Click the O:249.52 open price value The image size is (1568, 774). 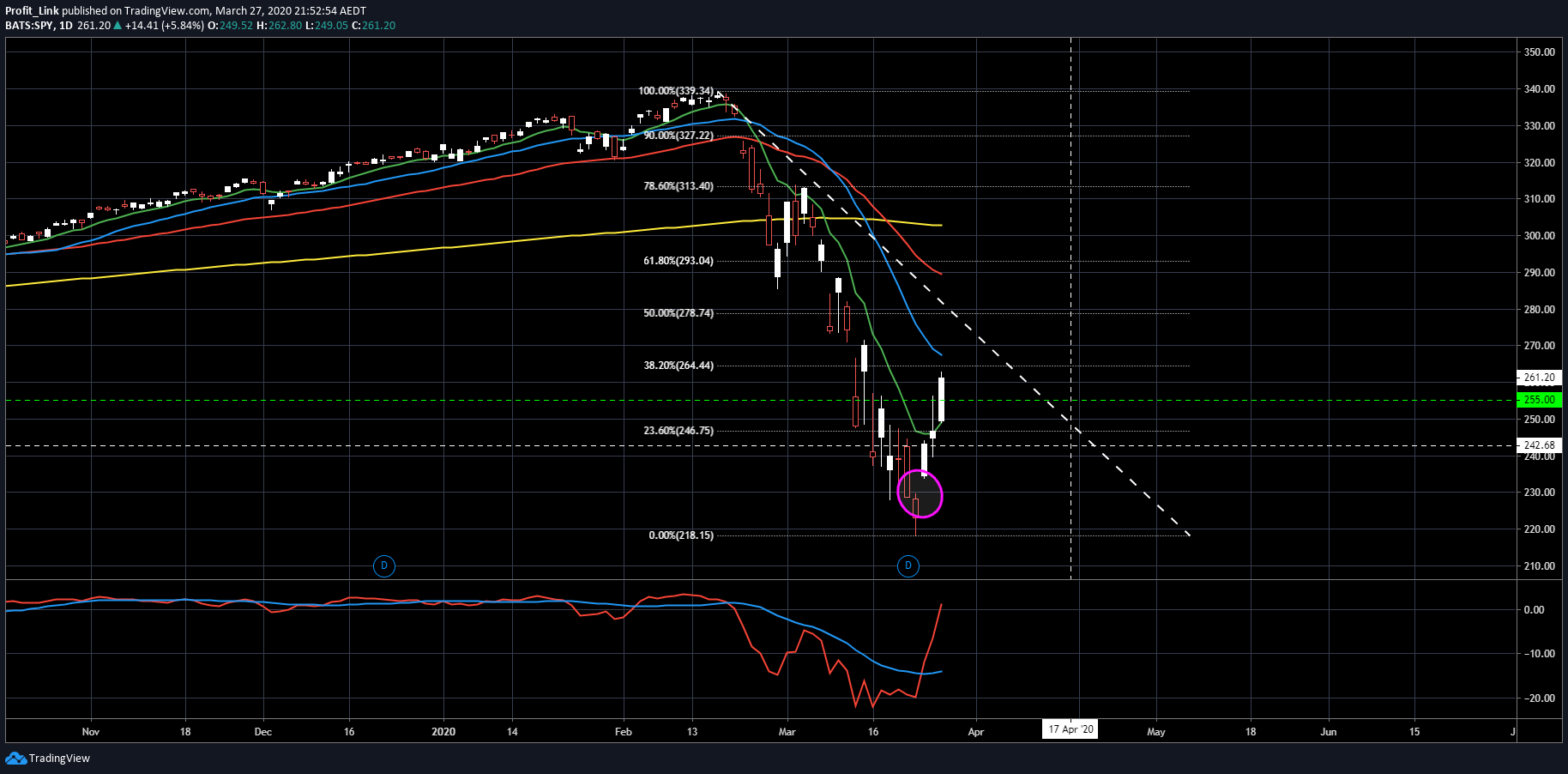(x=230, y=26)
